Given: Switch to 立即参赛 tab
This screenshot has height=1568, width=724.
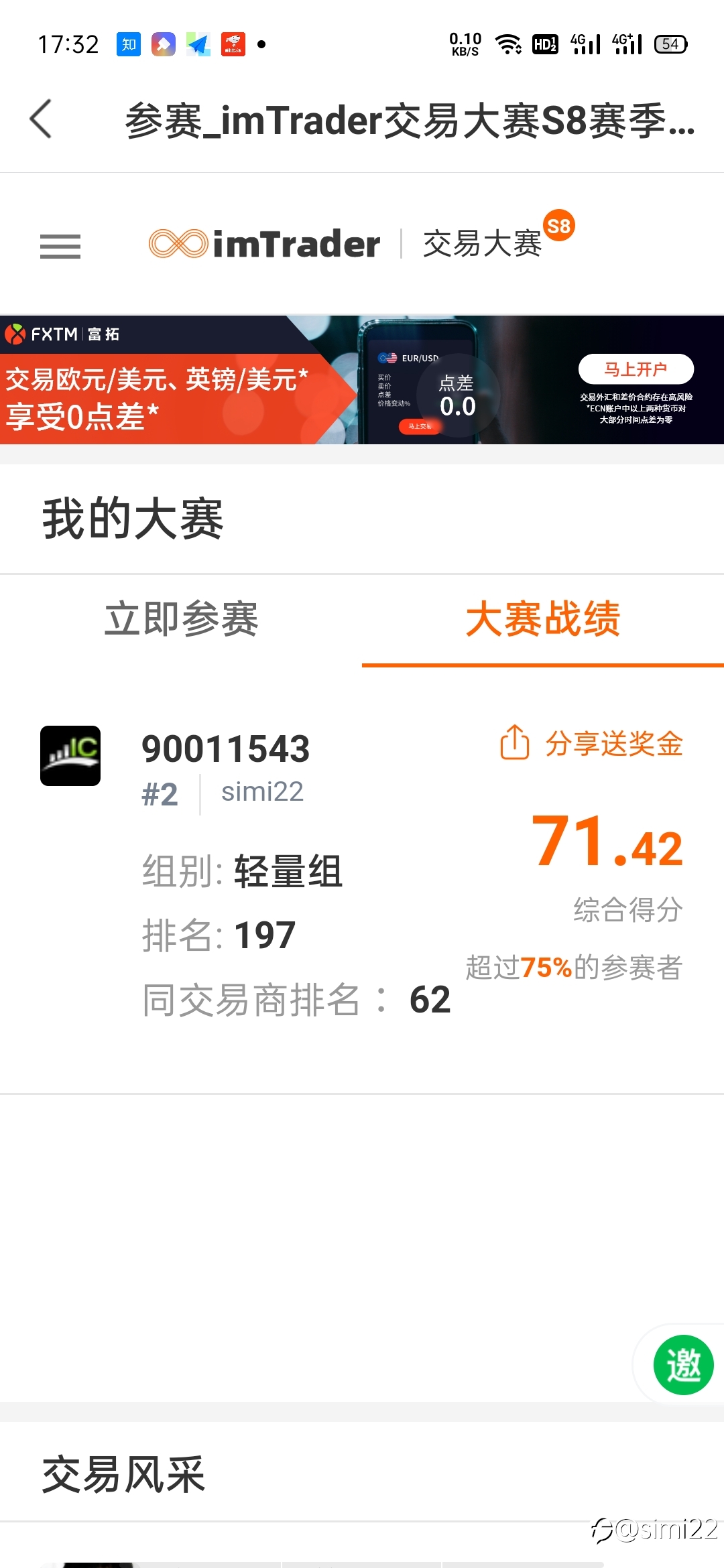Looking at the screenshot, I should coord(181,618).
